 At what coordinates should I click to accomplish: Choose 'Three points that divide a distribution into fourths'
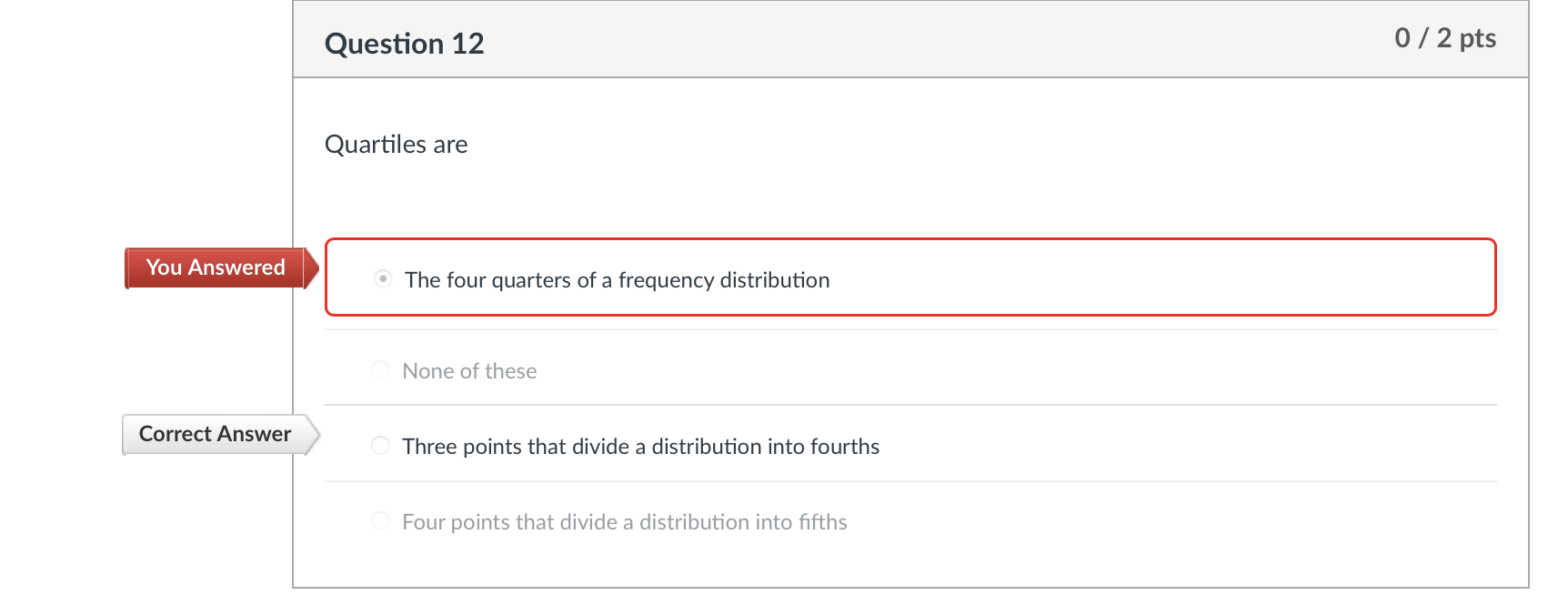pos(380,445)
